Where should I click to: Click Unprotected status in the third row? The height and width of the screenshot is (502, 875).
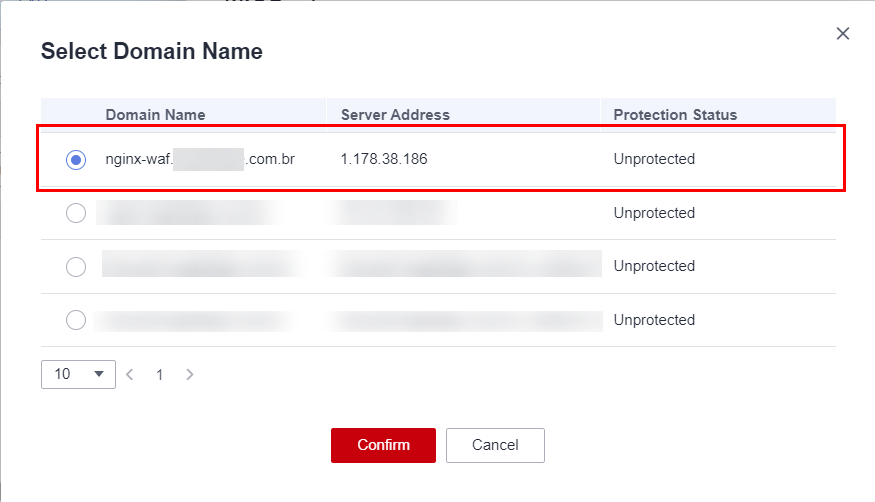pyautogui.click(x=654, y=266)
